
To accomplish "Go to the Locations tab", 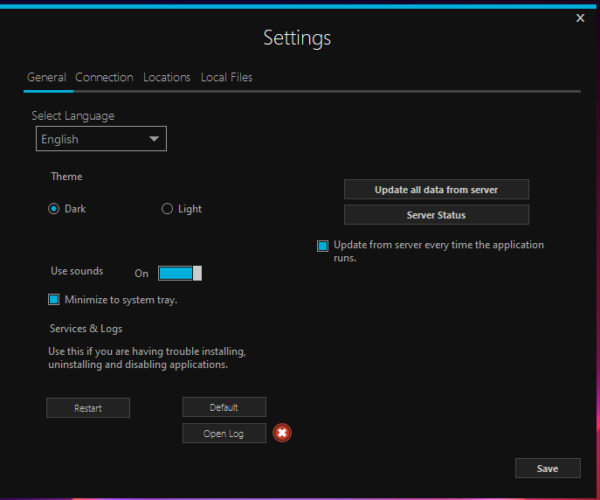I will (167, 77).
